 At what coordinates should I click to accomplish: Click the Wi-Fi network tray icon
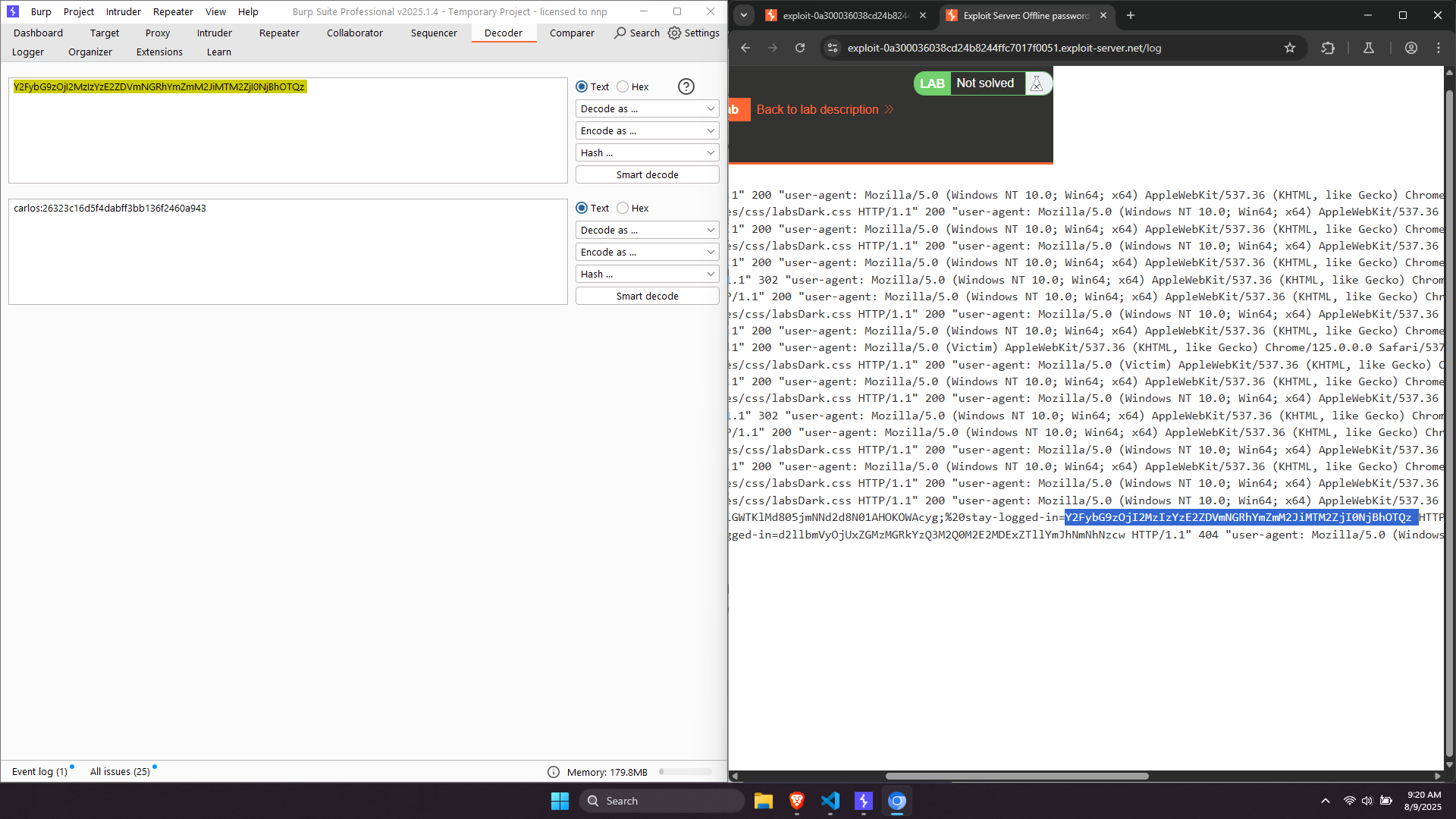coord(1349,801)
